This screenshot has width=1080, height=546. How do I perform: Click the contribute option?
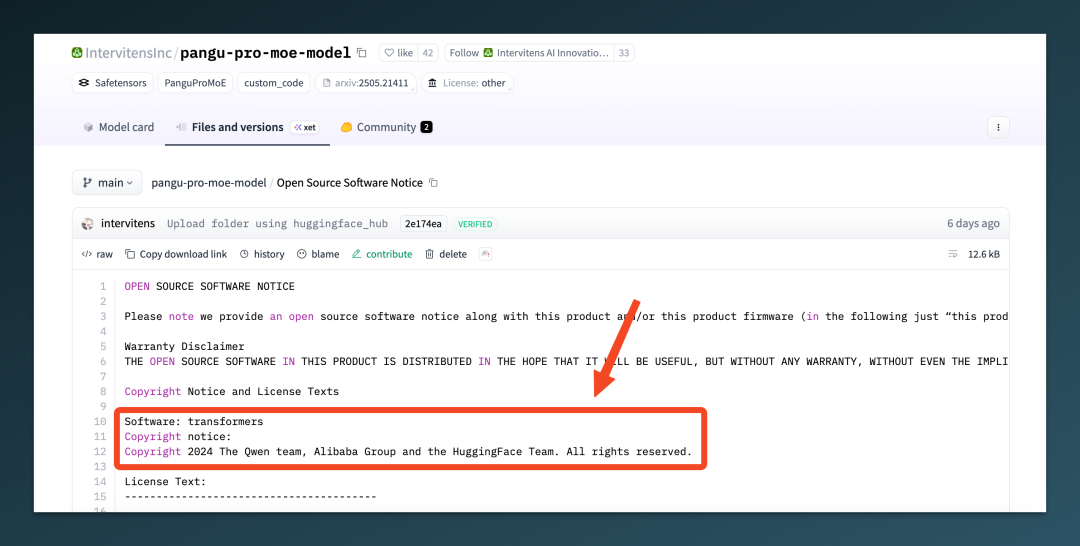tap(382, 254)
